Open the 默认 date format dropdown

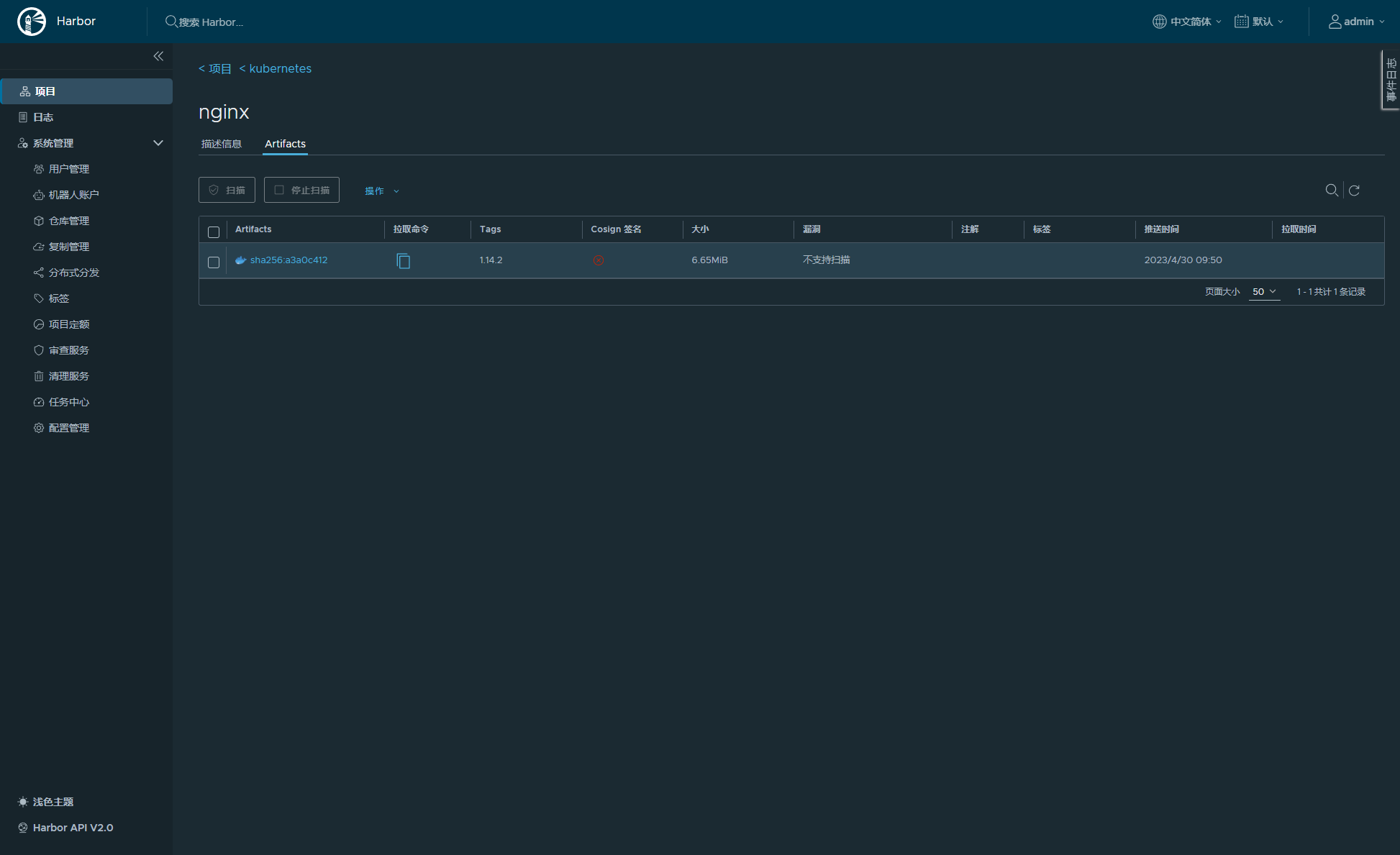(1259, 22)
